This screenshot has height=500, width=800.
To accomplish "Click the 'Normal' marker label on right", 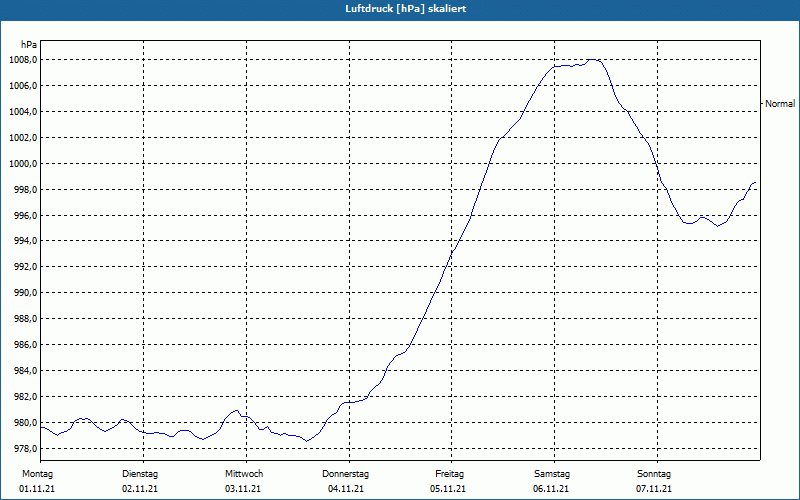I will point(780,104).
